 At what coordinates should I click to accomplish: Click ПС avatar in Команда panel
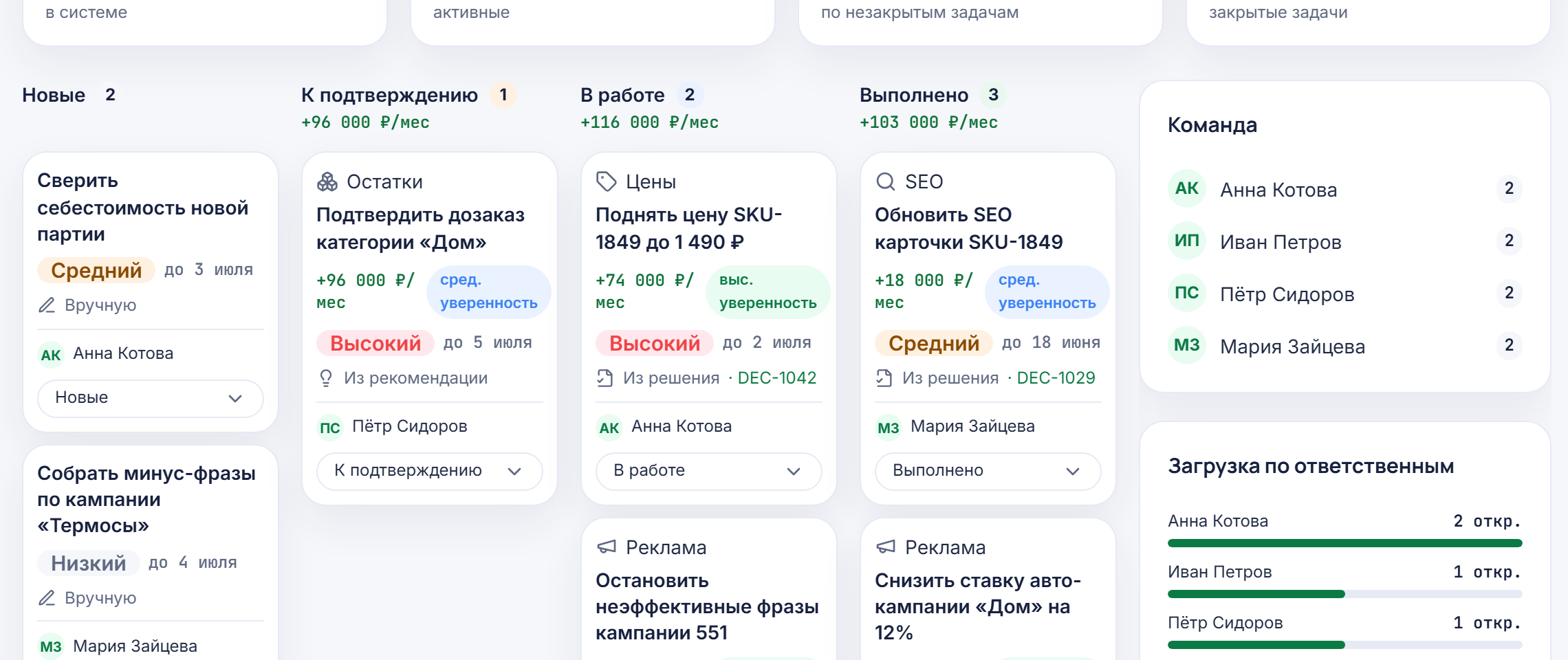tap(1187, 293)
